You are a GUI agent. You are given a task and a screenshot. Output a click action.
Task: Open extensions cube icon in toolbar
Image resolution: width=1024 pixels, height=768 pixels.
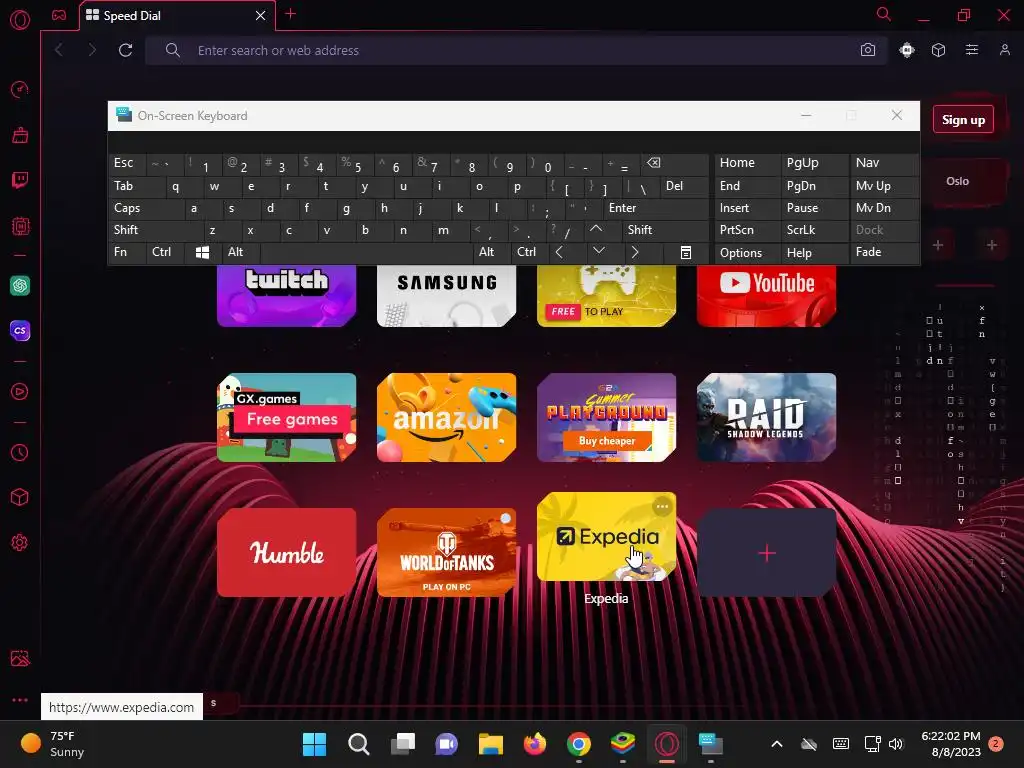[x=938, y=50]
